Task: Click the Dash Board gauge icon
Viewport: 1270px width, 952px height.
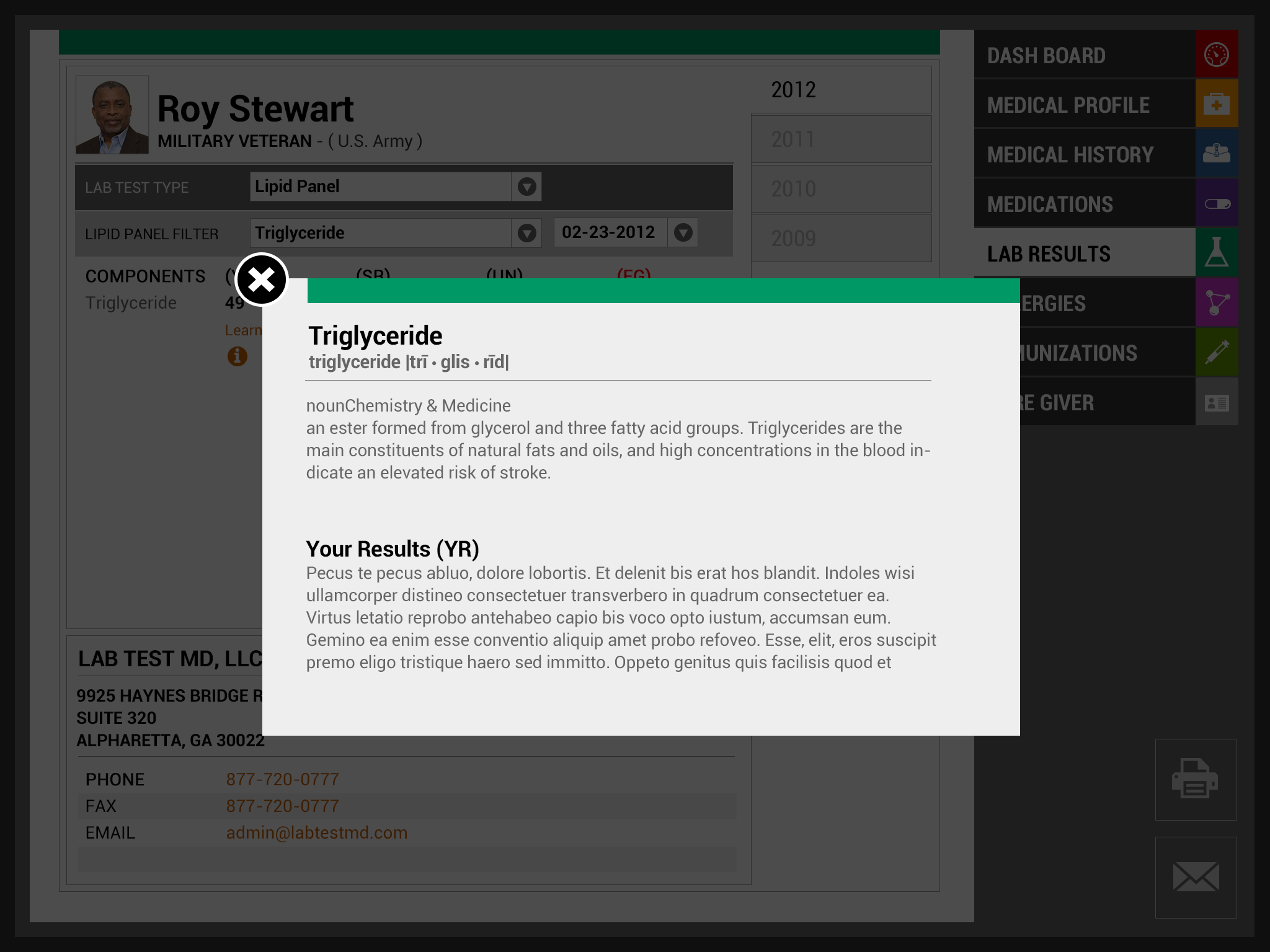Action: click(x=1216, y=55)
